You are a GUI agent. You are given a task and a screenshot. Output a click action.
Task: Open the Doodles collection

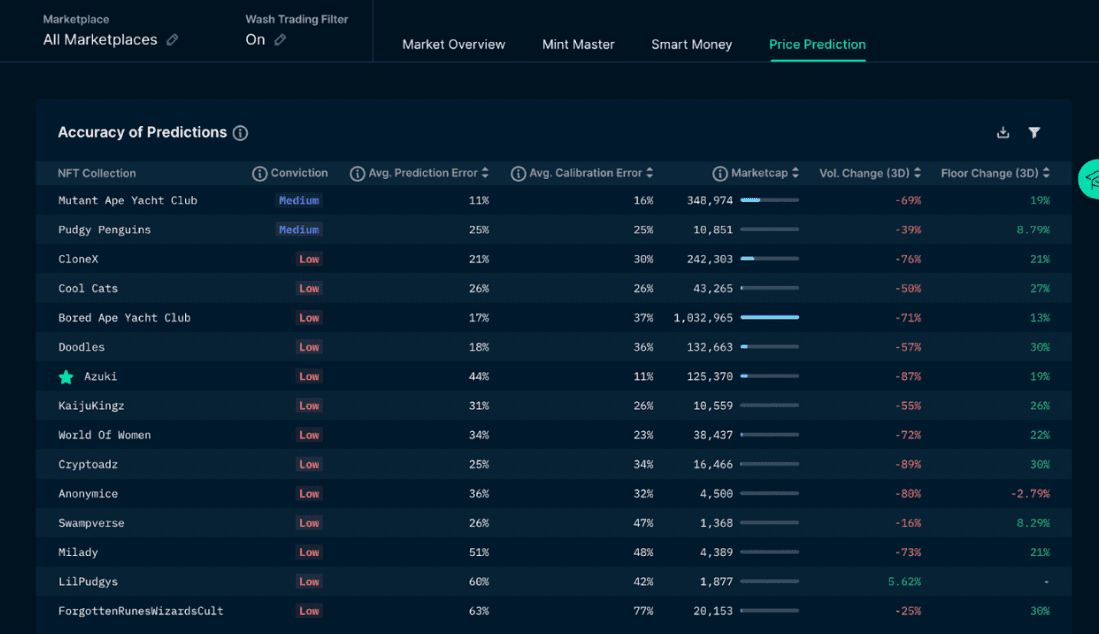81,347
